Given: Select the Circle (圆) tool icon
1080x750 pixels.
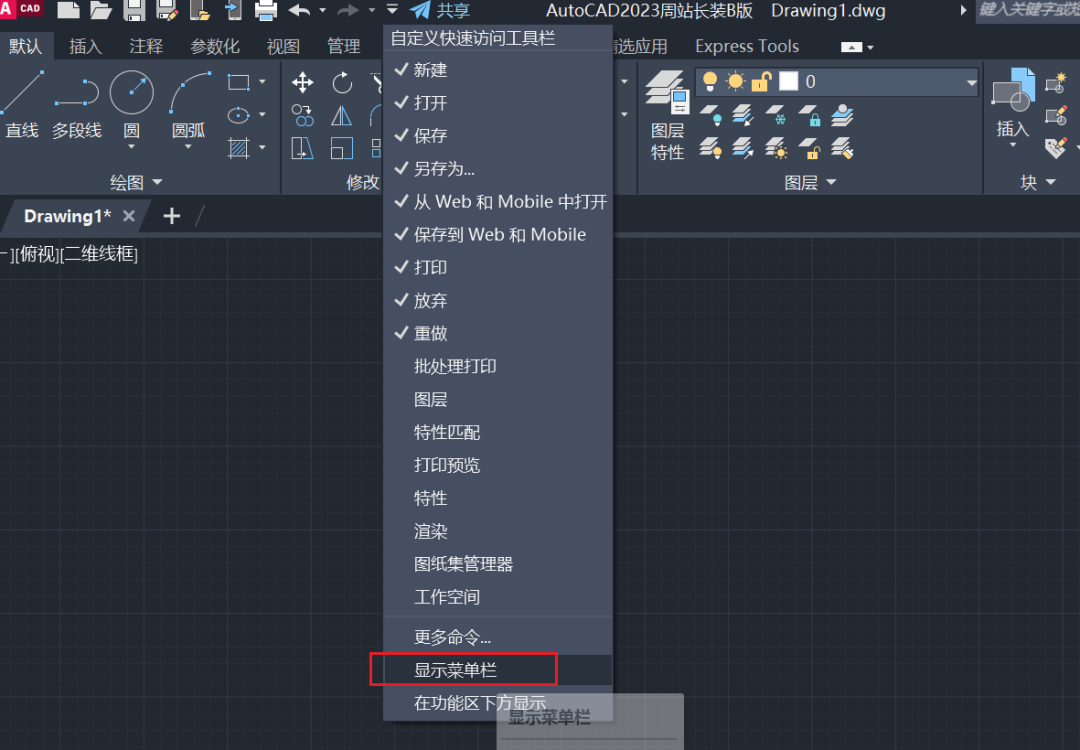Looking at the screenshot, I should point(132,92).
